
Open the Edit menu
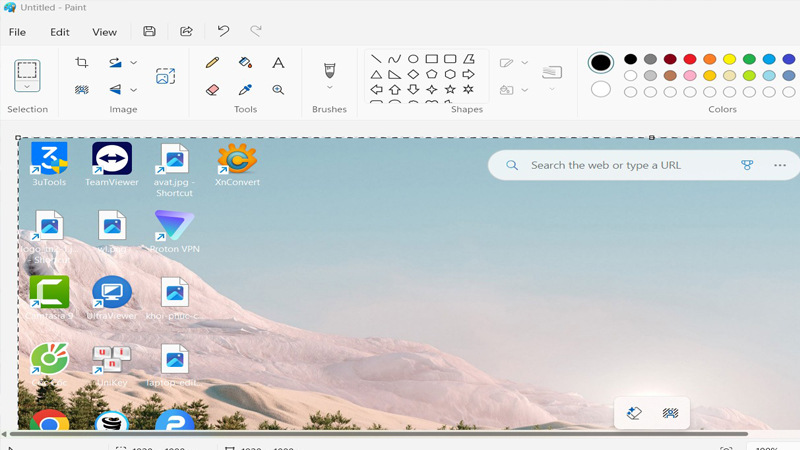pos(60,32)
